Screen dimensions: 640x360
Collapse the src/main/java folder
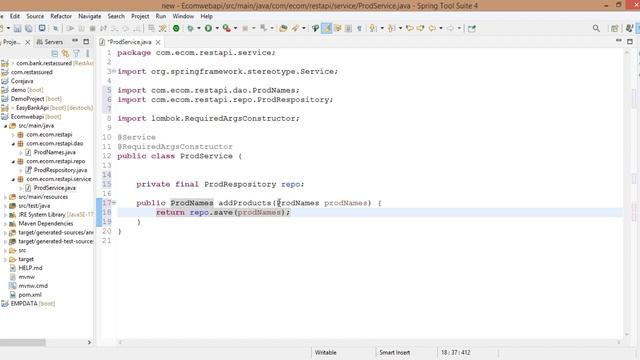click(x=6, y=126)
